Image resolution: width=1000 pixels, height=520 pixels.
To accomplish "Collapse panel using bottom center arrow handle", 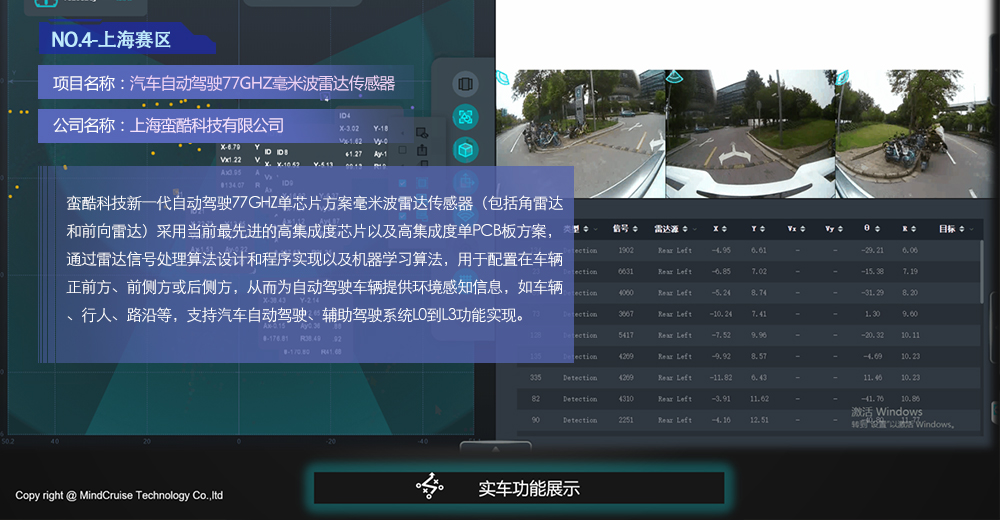I will click(496, 449).
